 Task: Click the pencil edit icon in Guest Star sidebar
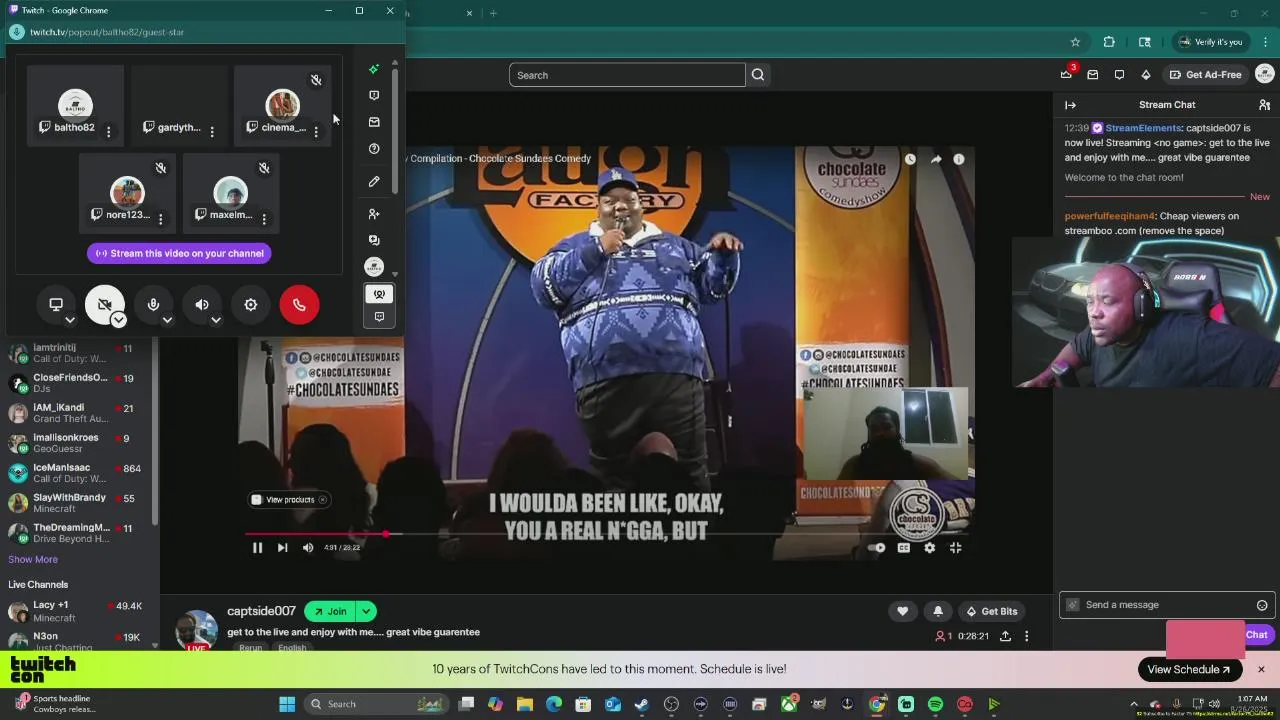point(374,181)
